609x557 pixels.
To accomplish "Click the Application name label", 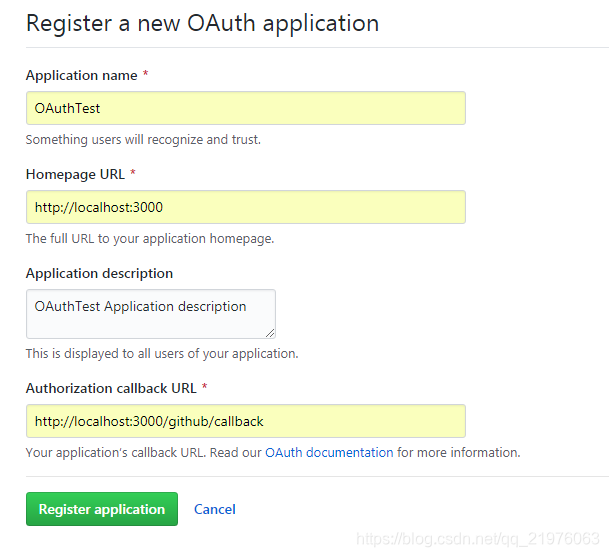I will [x=81, y=75].
